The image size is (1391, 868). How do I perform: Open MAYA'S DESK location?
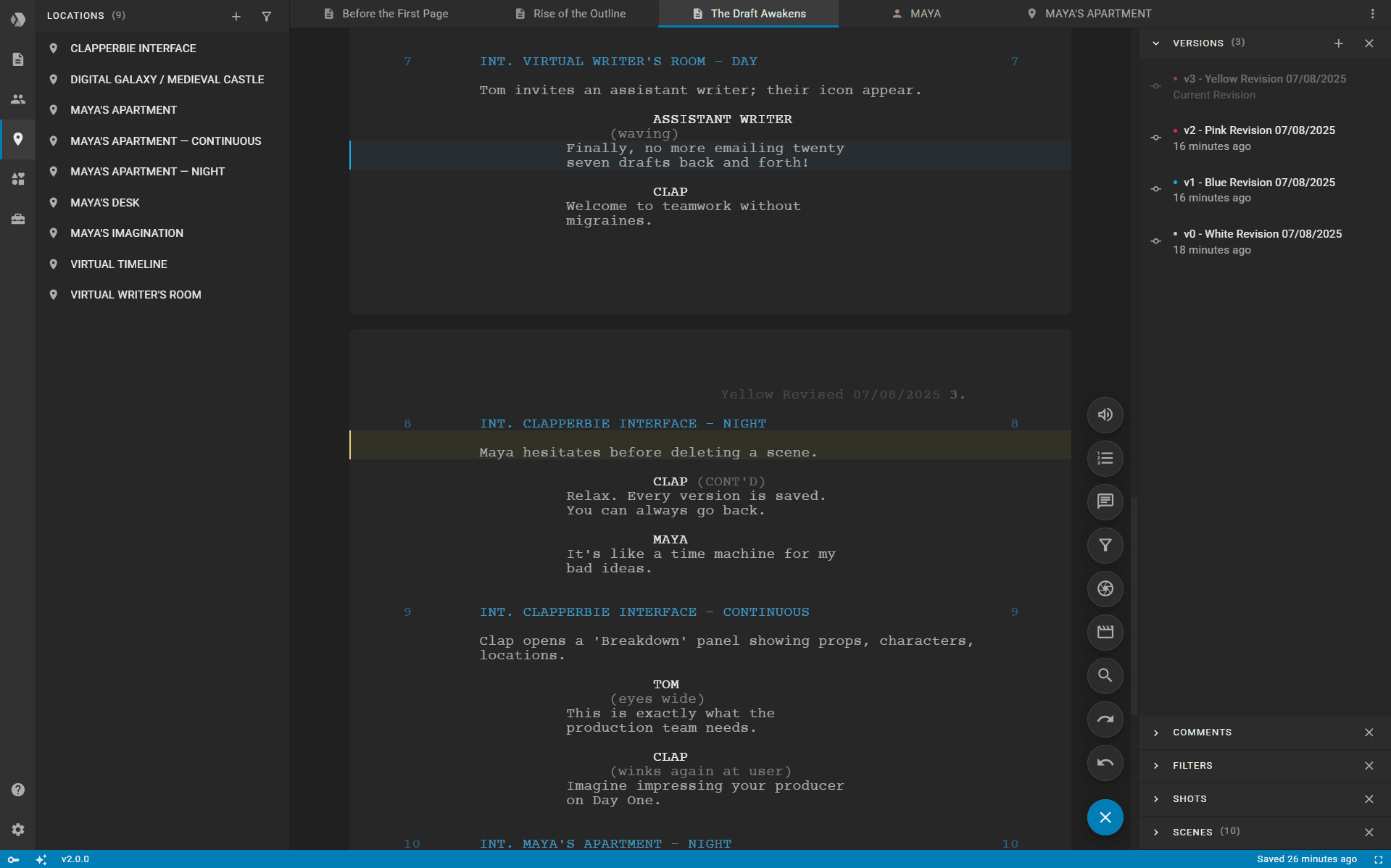[162, 203]
